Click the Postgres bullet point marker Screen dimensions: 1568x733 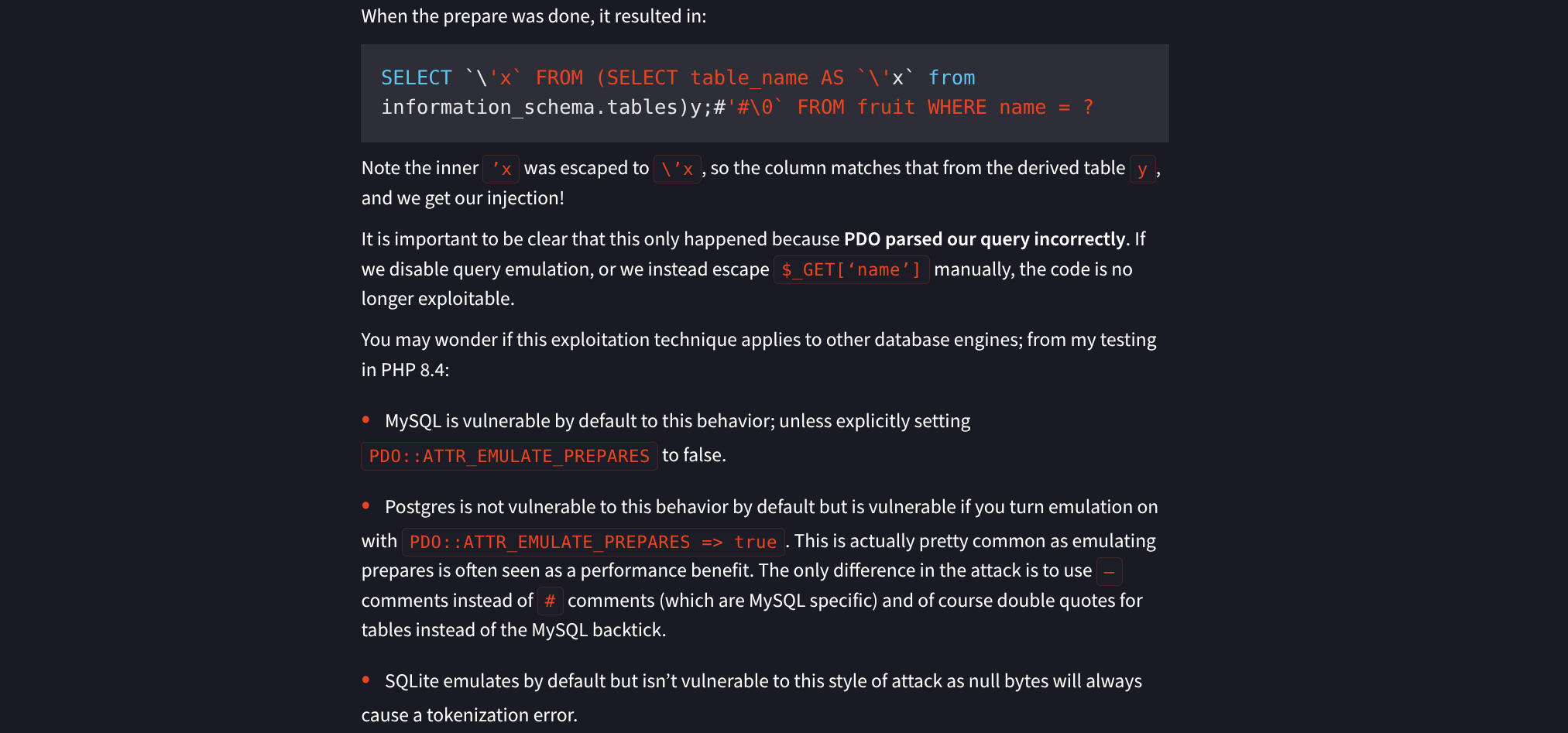coord(366,506)
